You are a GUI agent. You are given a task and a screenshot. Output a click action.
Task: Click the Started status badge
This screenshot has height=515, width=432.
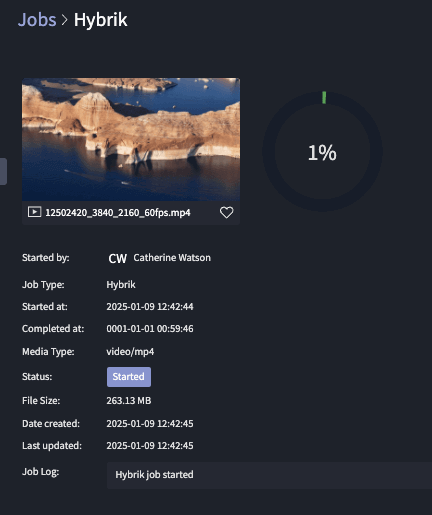(x=129, y=377)
